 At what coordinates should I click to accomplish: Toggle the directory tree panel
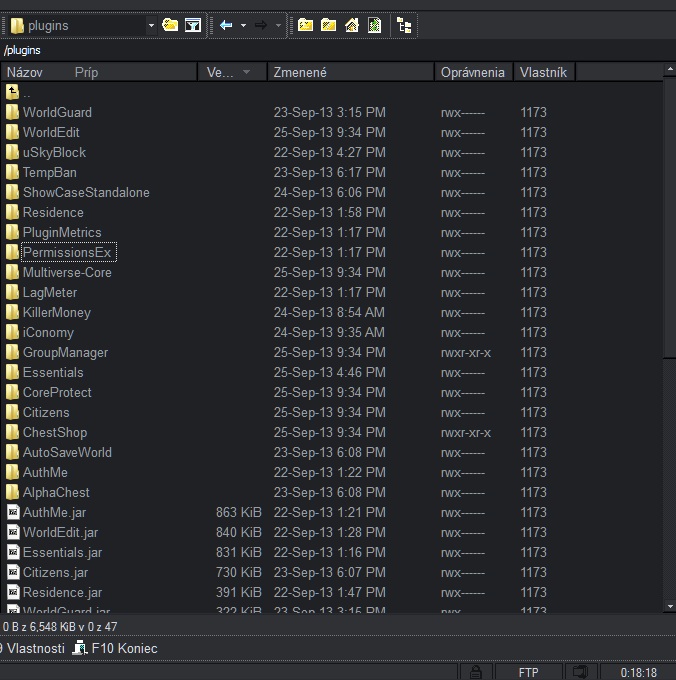(404, 26)
